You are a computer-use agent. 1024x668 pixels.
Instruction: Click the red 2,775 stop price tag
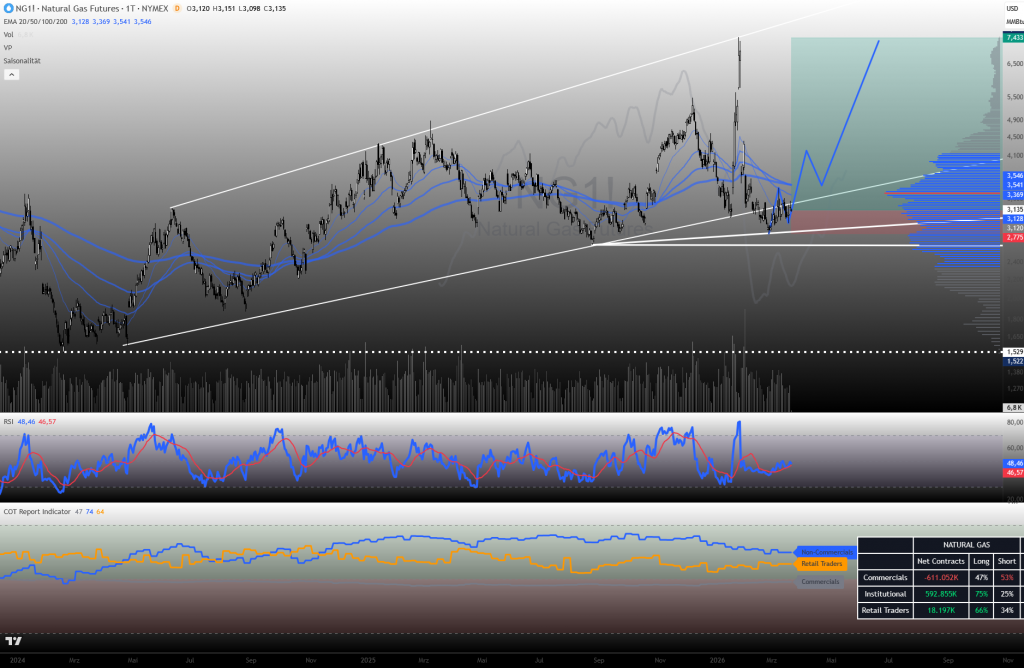(1011, 237)
